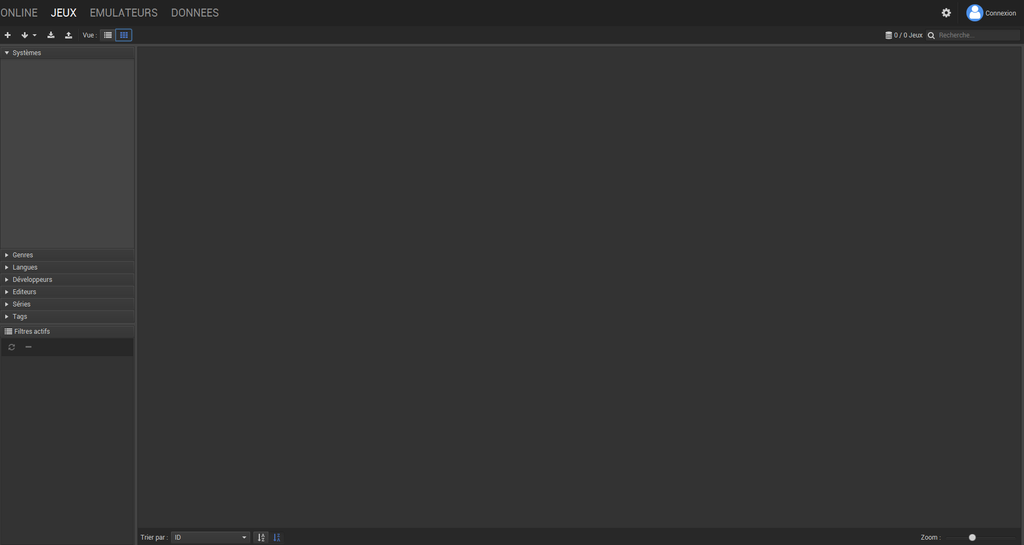Click the upload tray icon in toolbar
The height and width of the screenshot is (545, 1024).
tap(69, 35)
